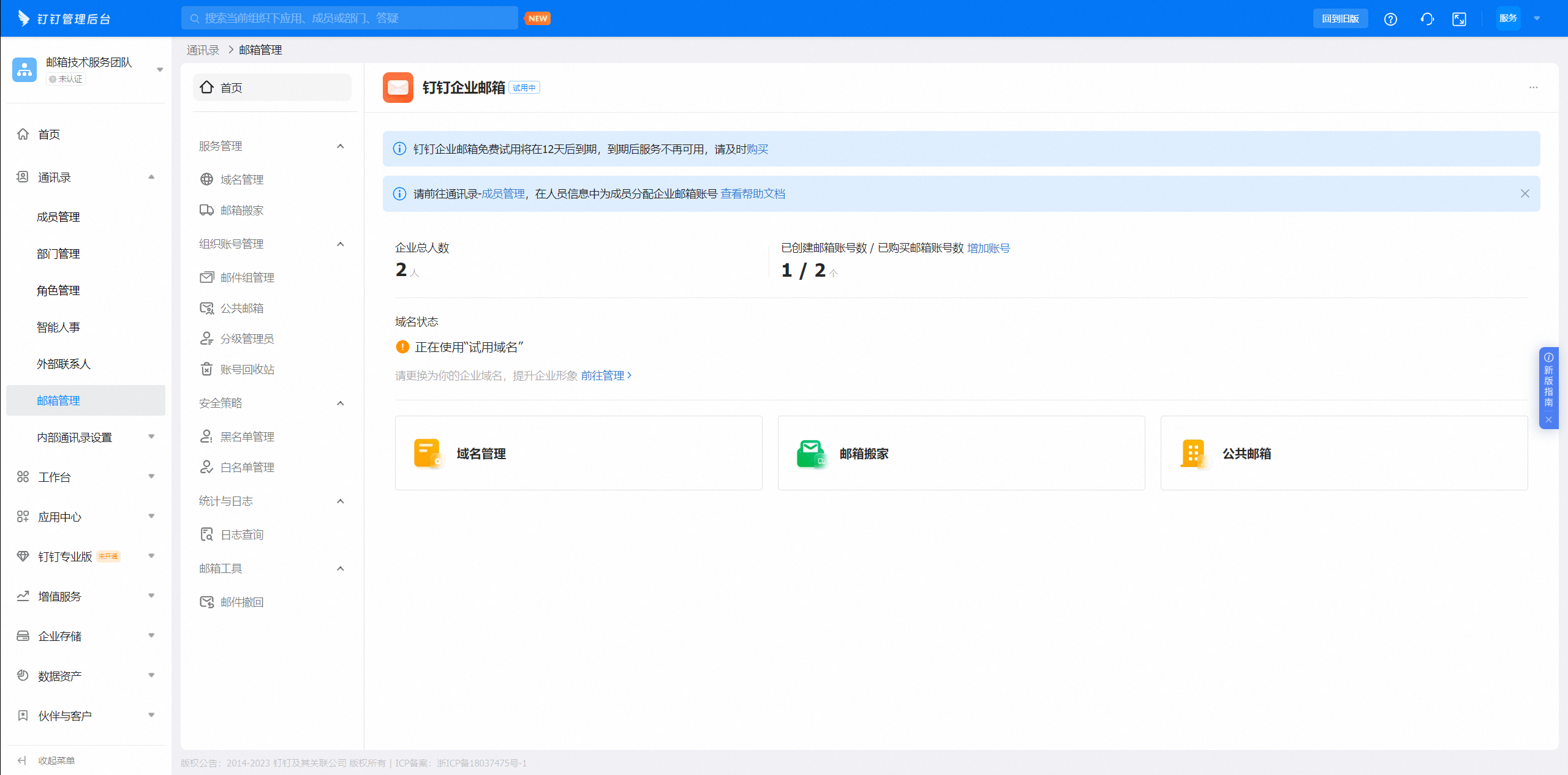Open 外部联系人 menu item

tap(86, 364)
